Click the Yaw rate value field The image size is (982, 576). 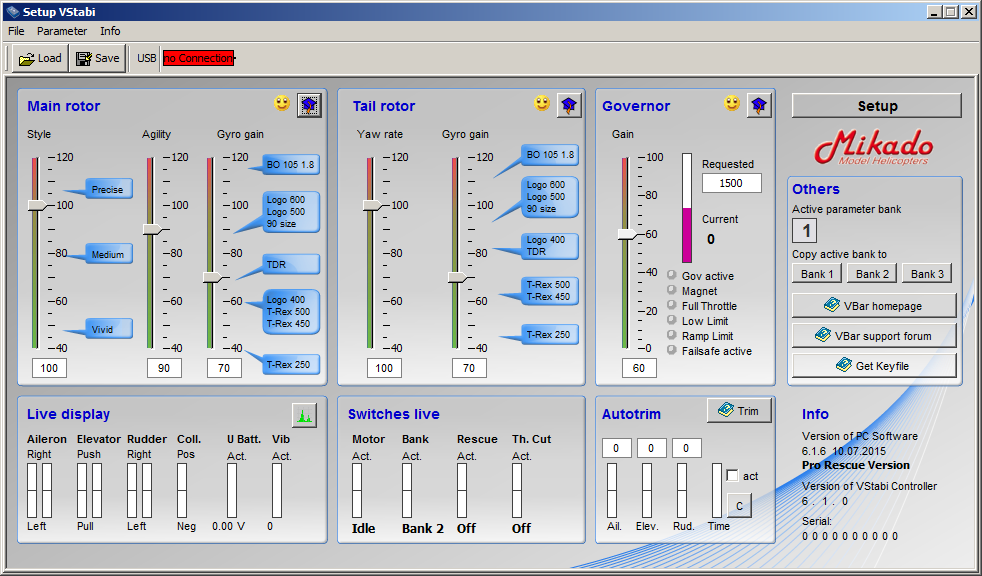coord(385,368)
